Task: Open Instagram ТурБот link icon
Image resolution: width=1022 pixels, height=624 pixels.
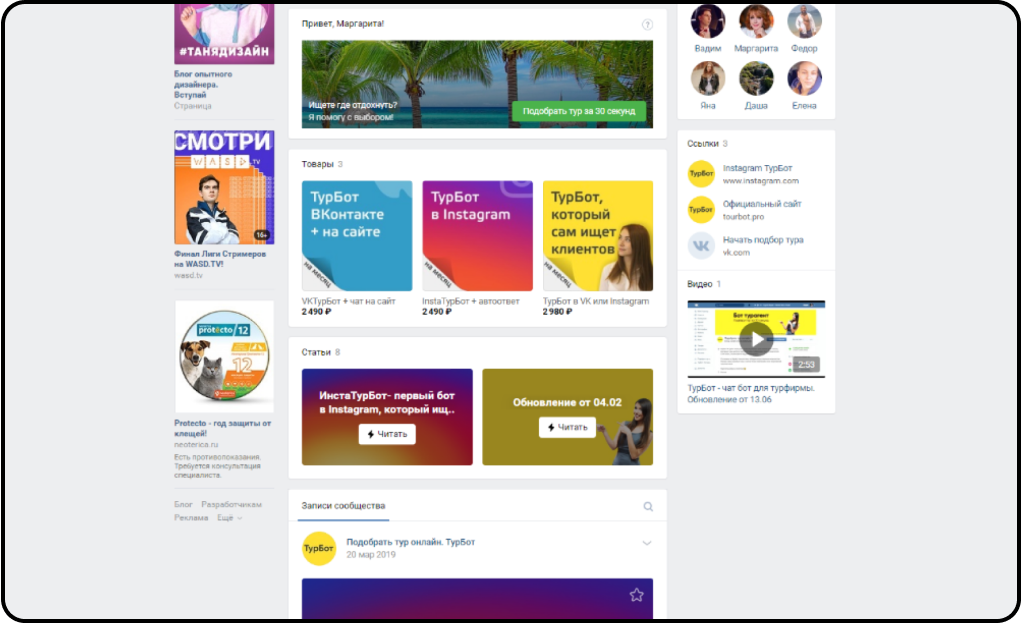Action: point(701,174)
